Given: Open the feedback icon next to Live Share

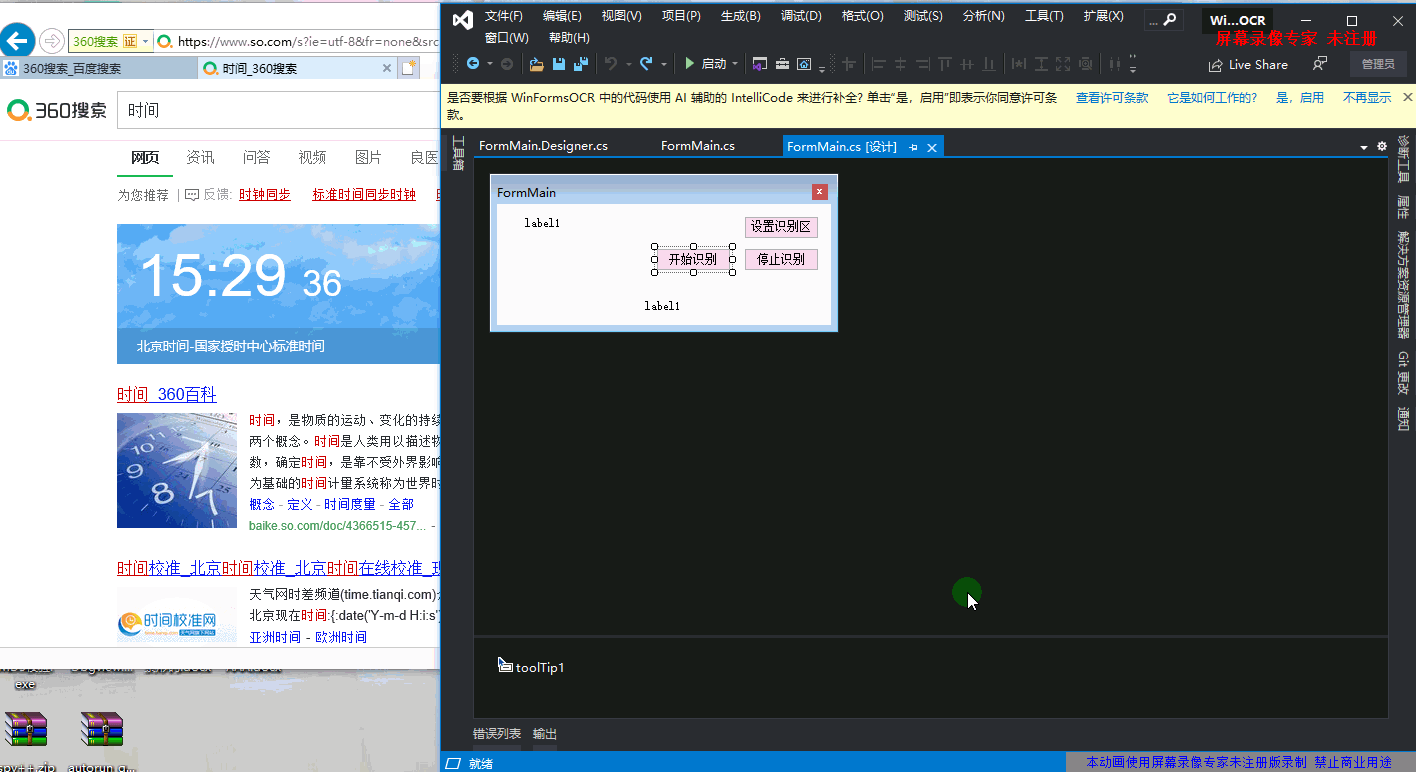Looking at the screenshot, I should pos(1320,64).
